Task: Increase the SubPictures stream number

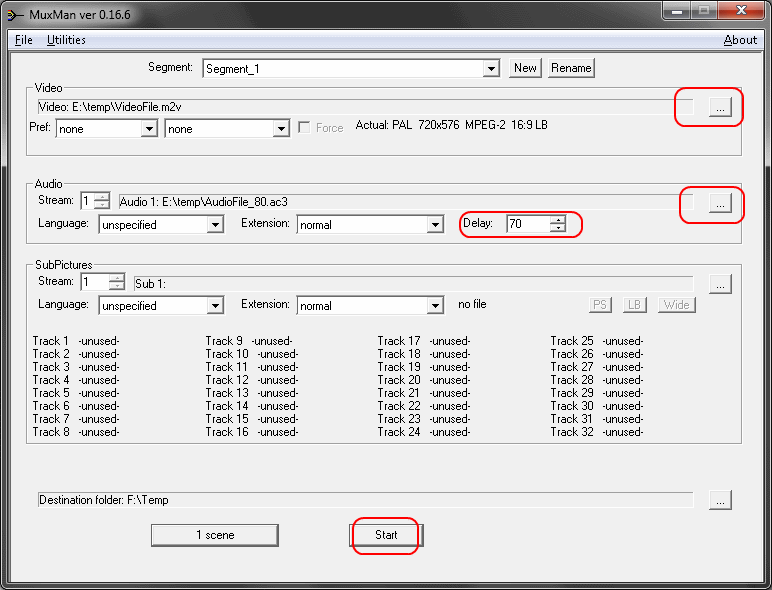Action: pyautogui.click(x=117, y=277)
